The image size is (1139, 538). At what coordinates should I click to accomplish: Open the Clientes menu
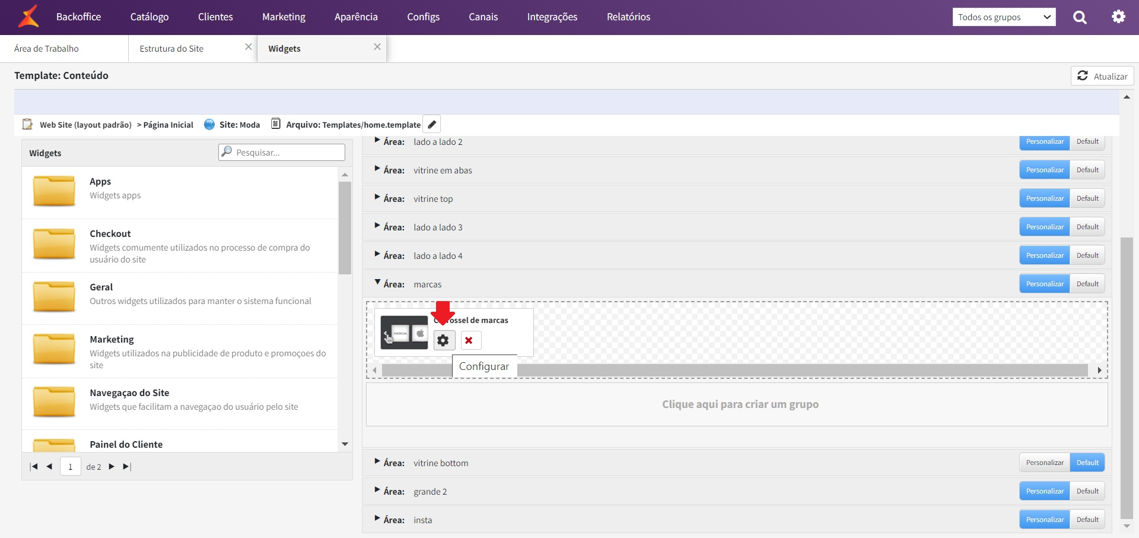pyautogui.click(x=215, y=17)
